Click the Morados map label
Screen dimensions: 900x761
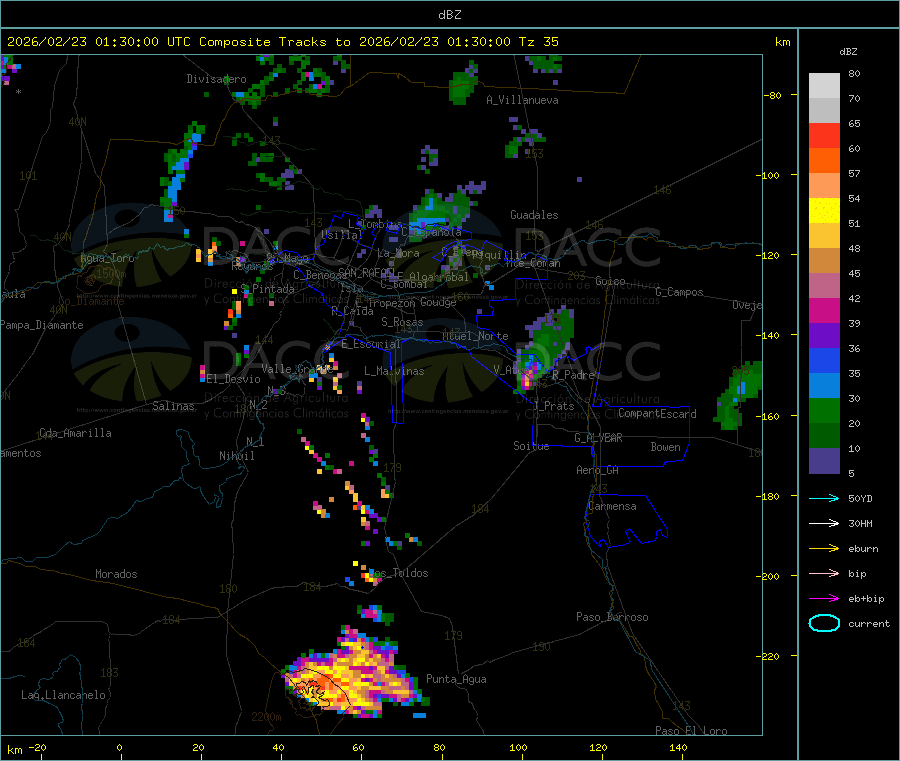(x=116, y=574)
